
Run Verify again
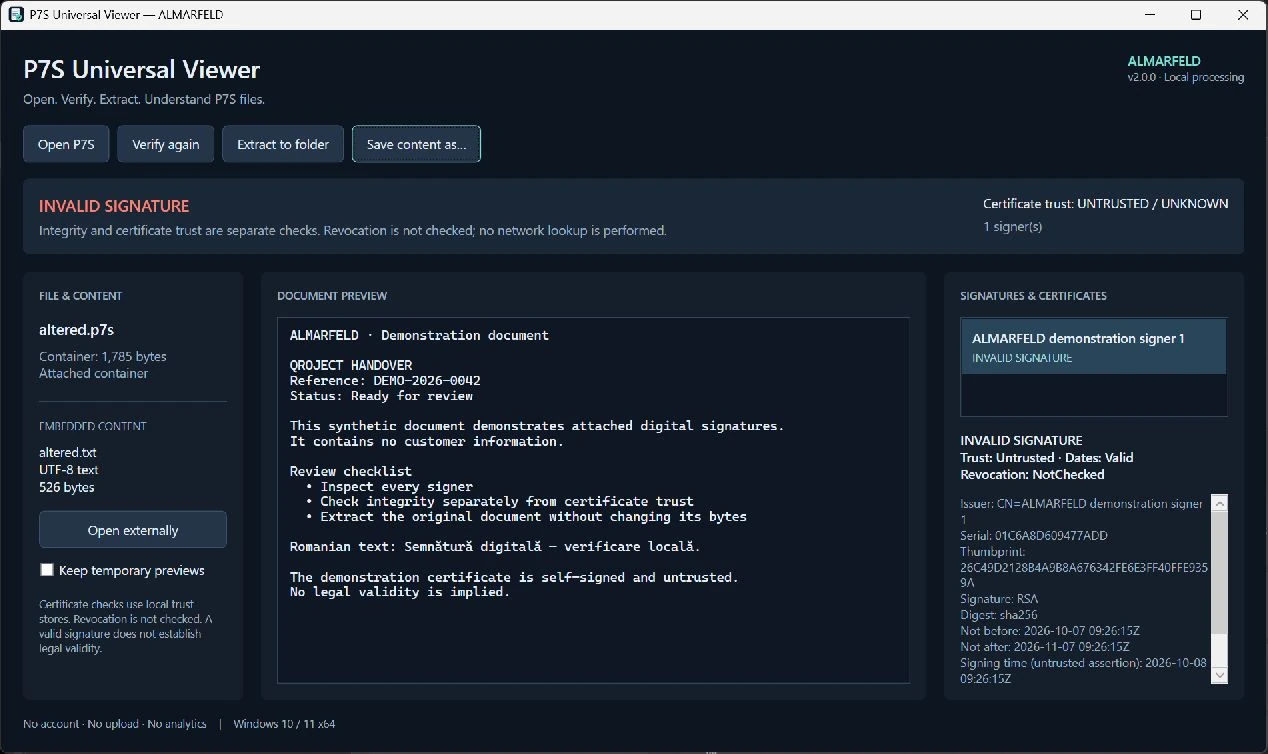click(x=165, y=144)
